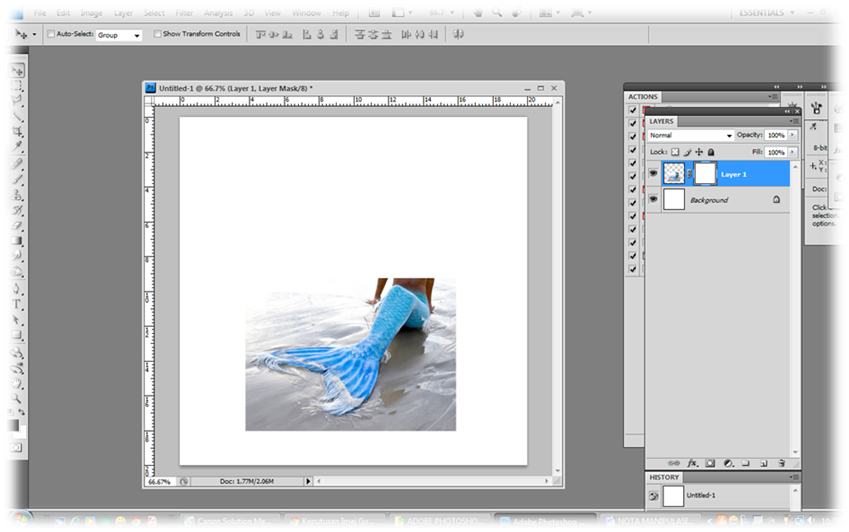Select the Hand tool in the toolbox

17,384
